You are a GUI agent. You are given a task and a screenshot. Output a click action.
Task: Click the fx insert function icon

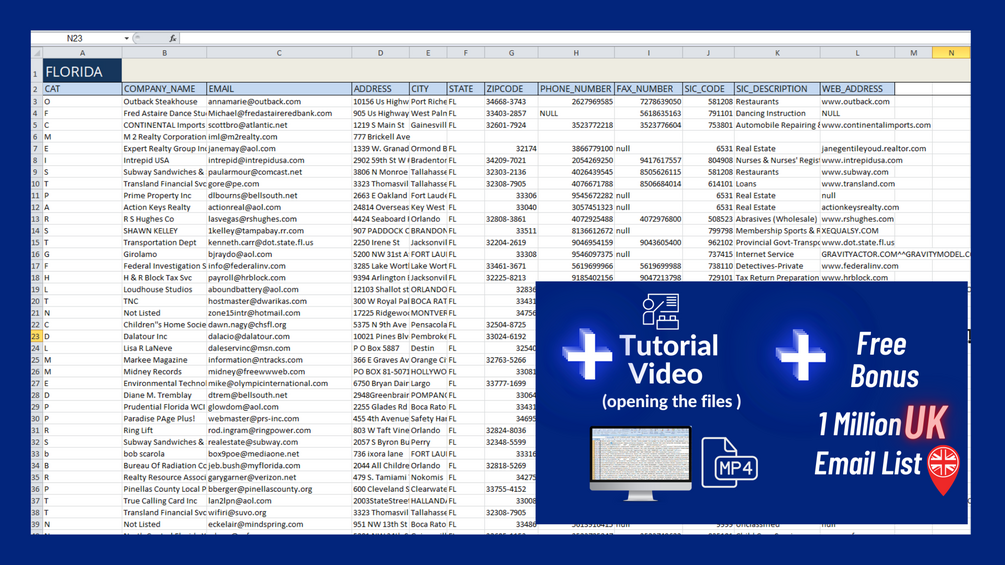coord(172,38)
